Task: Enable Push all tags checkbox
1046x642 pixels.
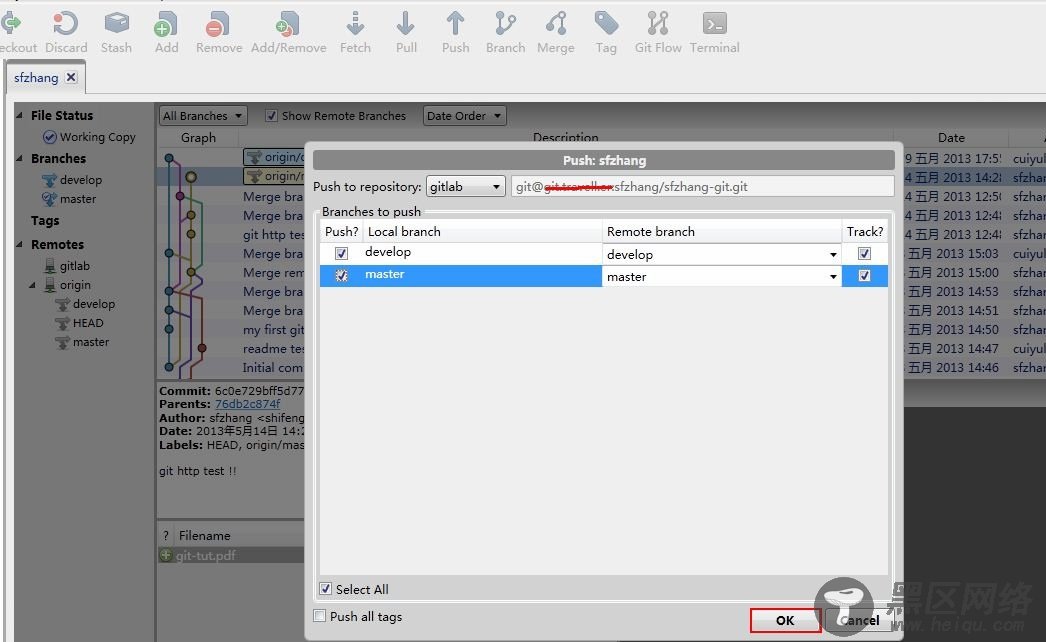Action: pyautogui.click(x=320, y=615)
